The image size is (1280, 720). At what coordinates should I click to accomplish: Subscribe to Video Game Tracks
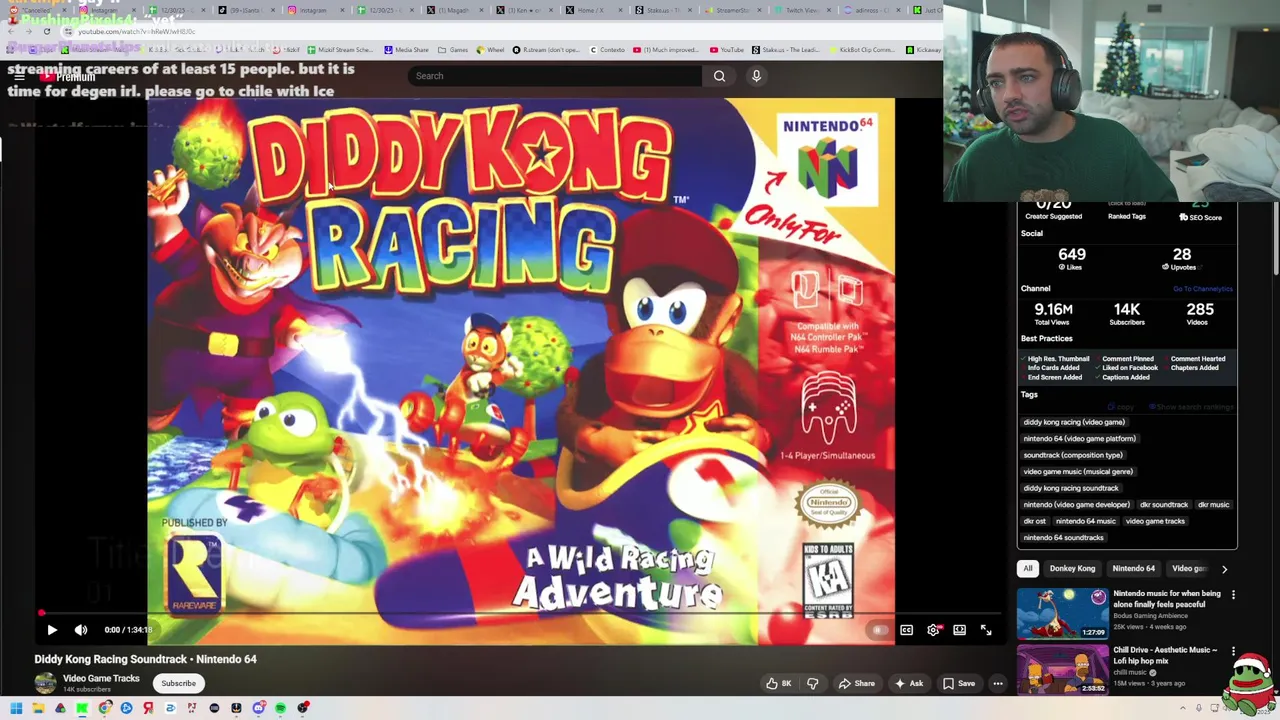click(179, 683)
